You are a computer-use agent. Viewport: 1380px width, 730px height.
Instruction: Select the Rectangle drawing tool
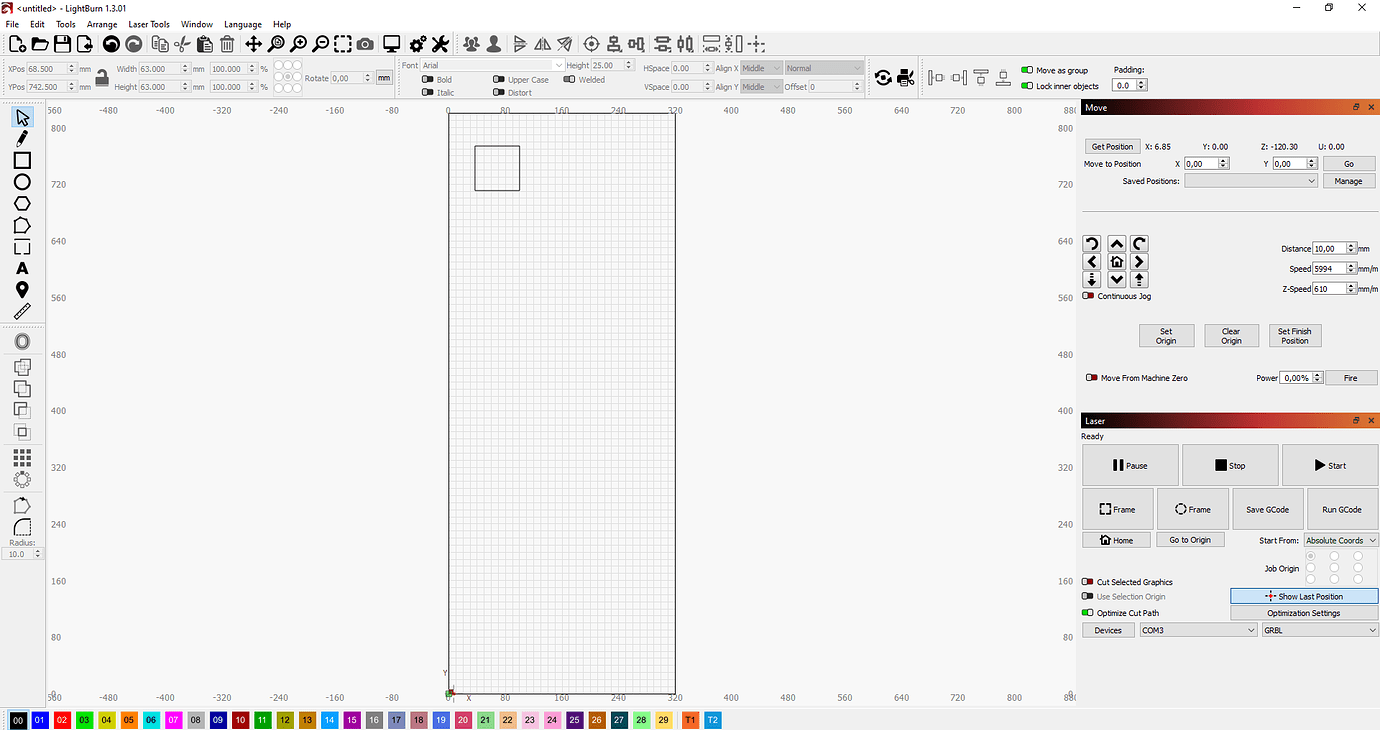(22, 160)
